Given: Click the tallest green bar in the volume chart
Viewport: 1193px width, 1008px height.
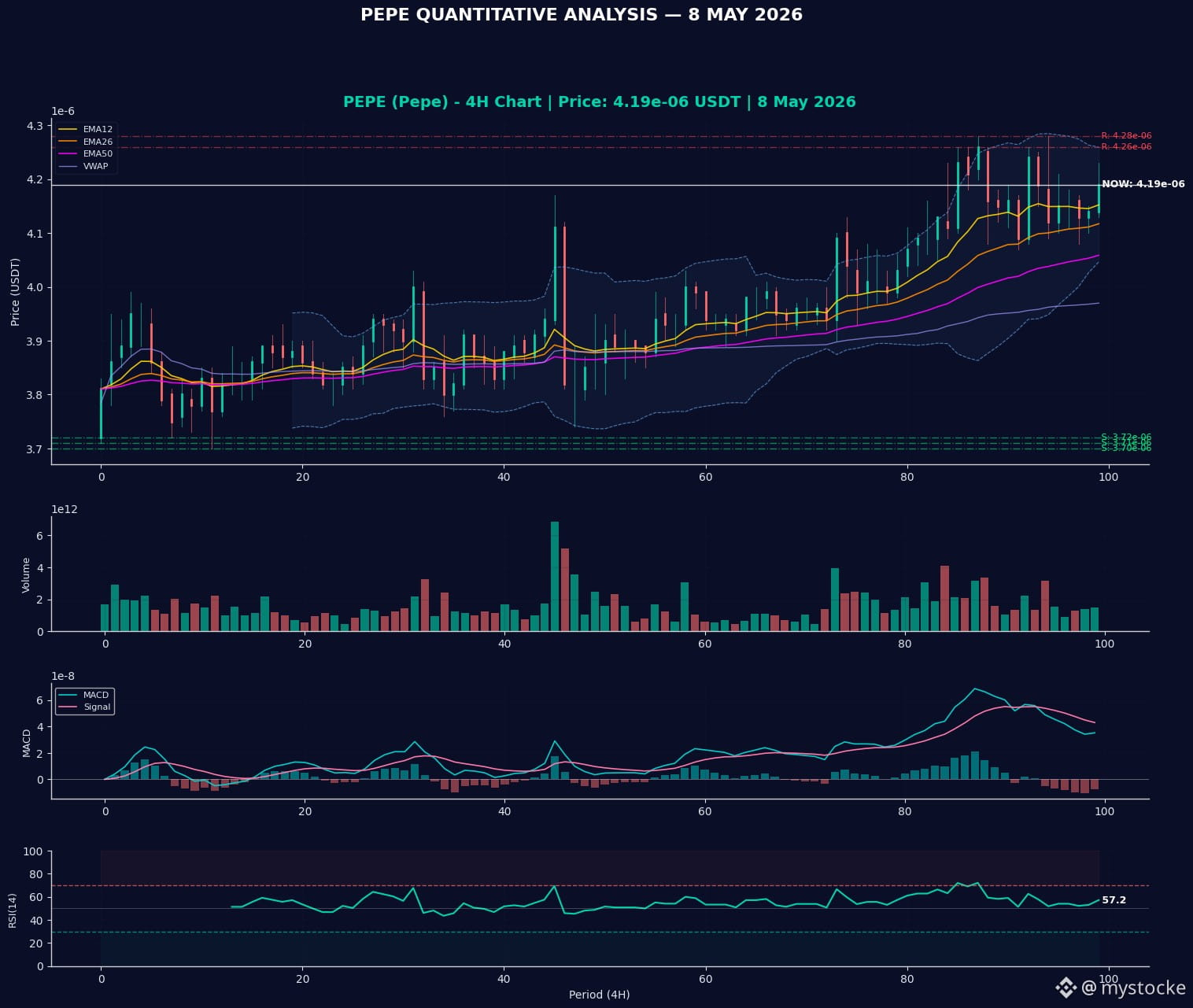Looking at the screenshot, I should click(555, 576).
